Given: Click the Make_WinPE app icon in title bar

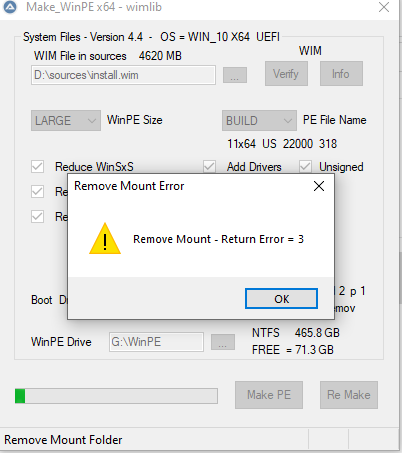Looking at the screenshot, I should coord(10,7).
